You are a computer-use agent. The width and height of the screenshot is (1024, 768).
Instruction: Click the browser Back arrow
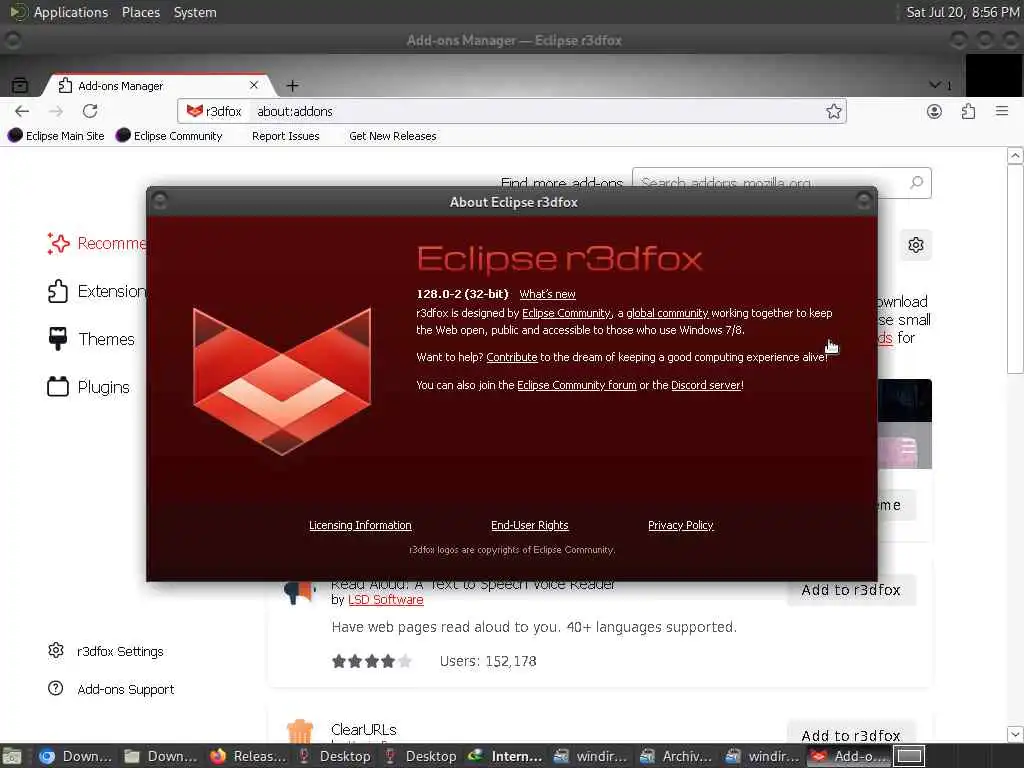(22, 111)
